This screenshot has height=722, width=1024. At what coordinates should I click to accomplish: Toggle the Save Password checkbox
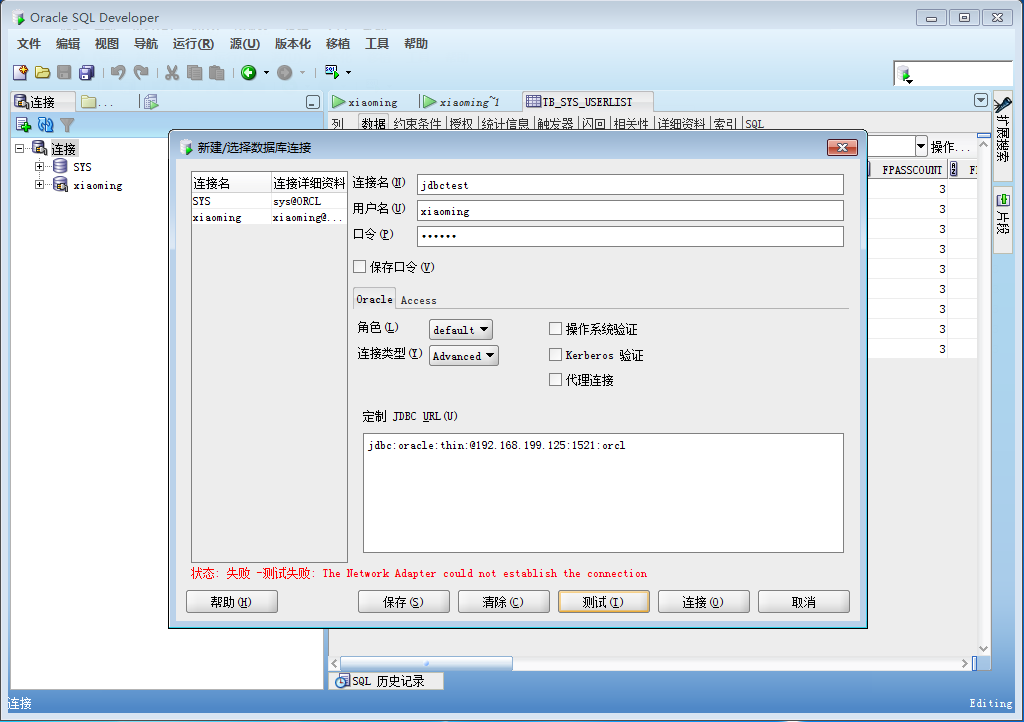click(359, 266)
